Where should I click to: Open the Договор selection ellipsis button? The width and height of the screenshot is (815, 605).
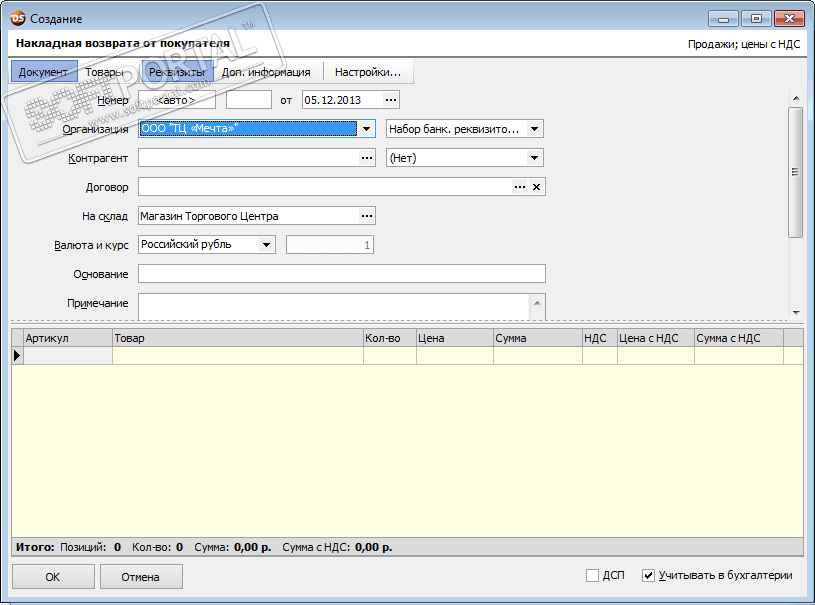pyautogui.click(x=520, y=187)
